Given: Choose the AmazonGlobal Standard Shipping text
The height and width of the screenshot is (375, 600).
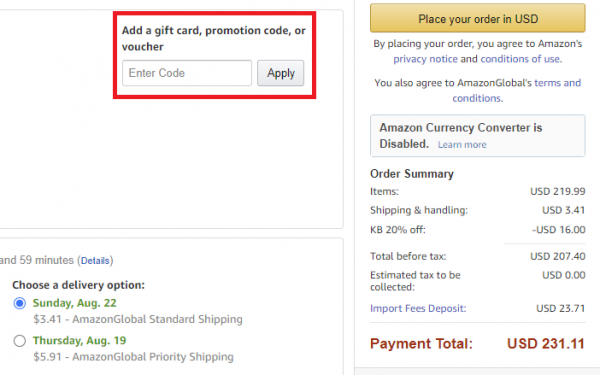Looking at the screenshot, I should 138,319.
